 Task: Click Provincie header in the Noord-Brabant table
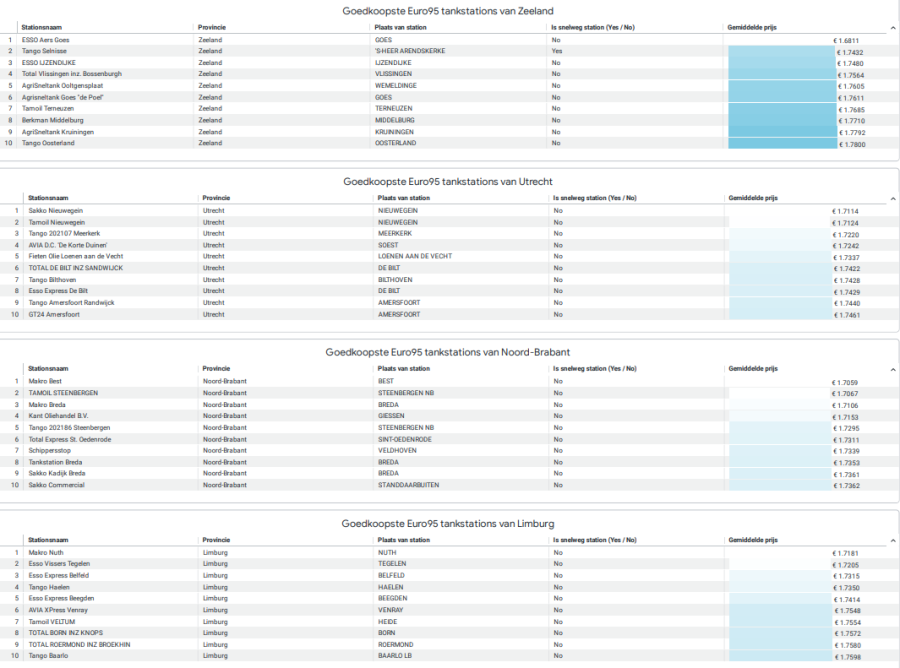point(216,368)
